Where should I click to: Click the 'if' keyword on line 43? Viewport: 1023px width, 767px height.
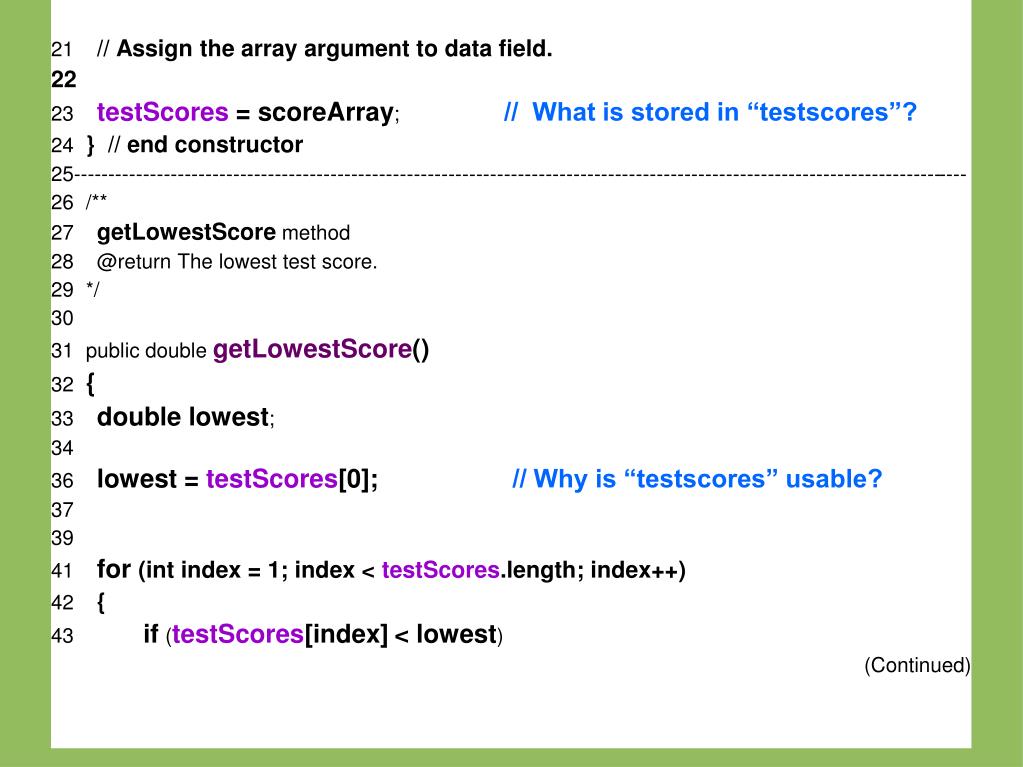pos(151,634)
